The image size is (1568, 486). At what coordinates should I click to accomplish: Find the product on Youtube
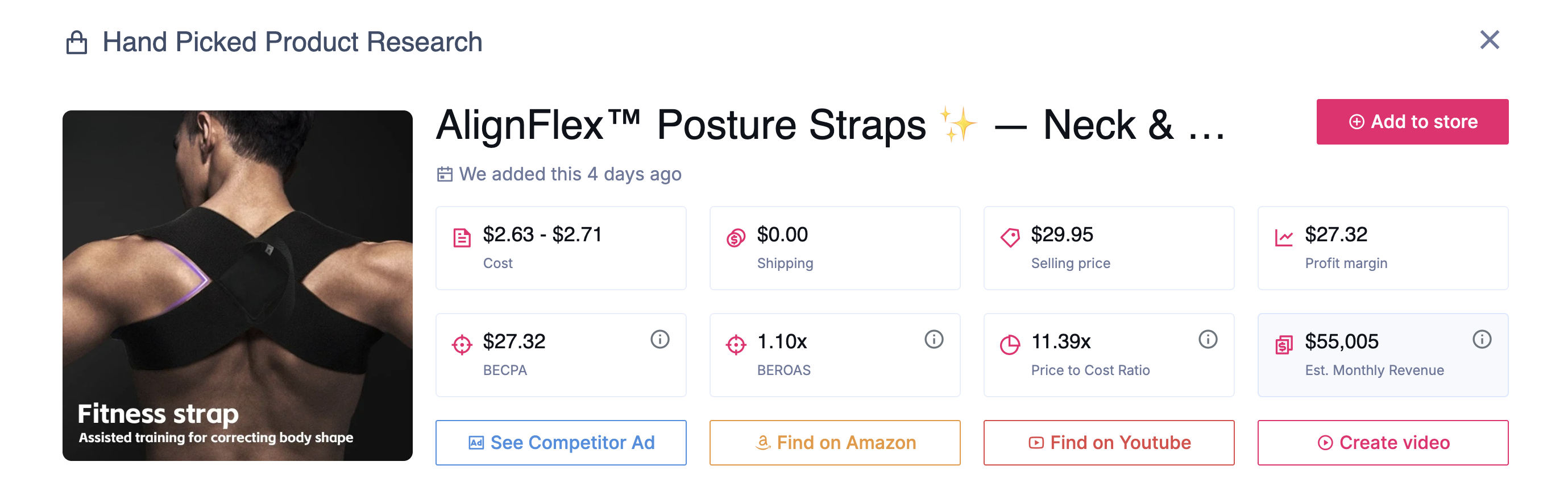pos(1109,443)
